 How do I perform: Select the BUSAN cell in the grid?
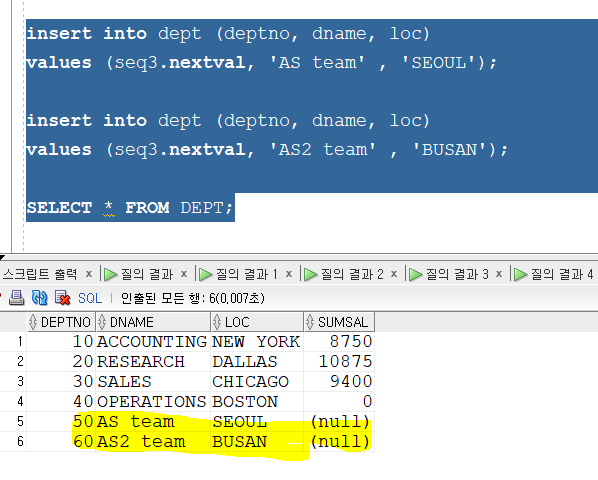click(x=257, y=441)
